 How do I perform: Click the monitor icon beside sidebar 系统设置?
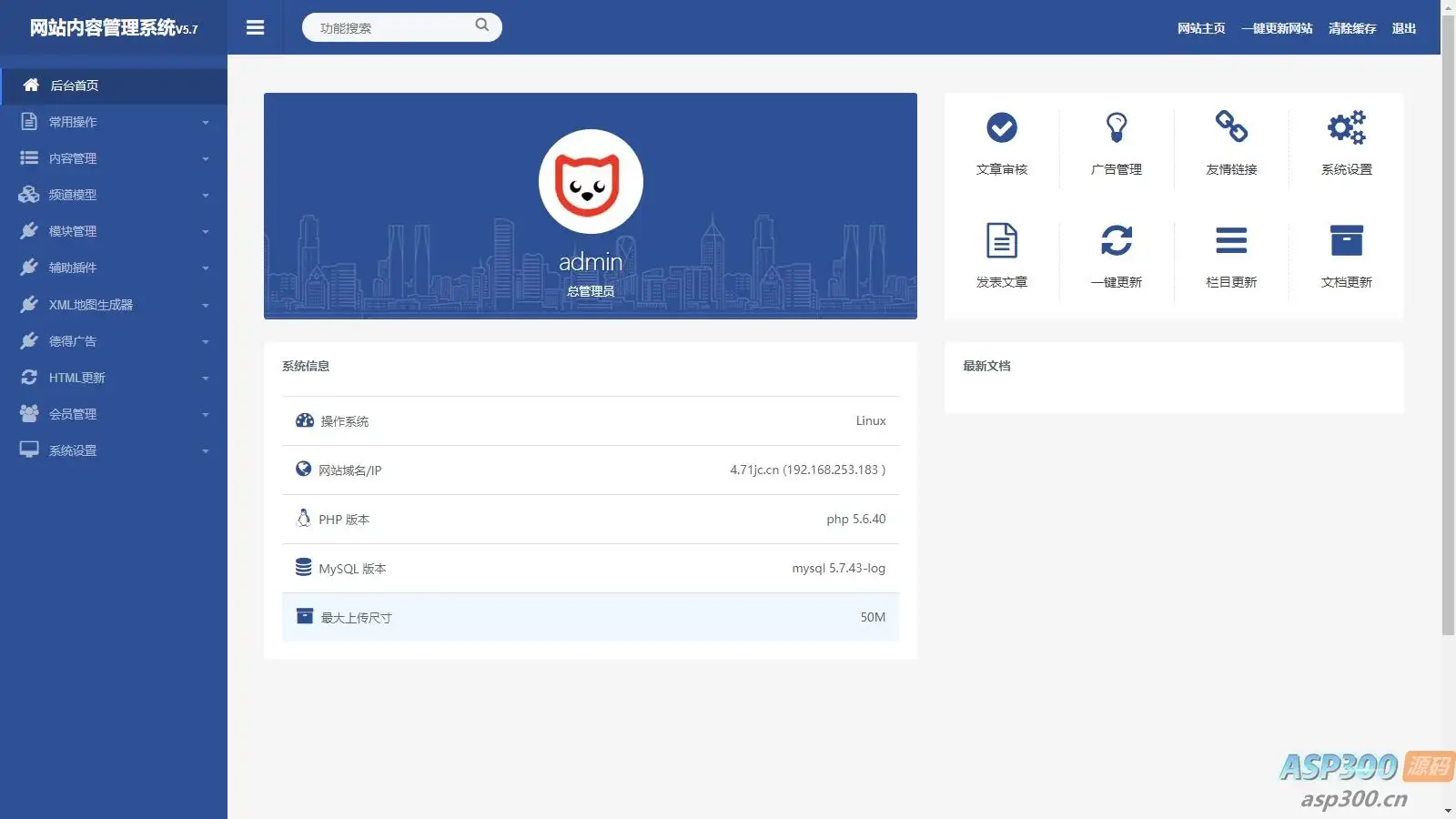[29, 450]
